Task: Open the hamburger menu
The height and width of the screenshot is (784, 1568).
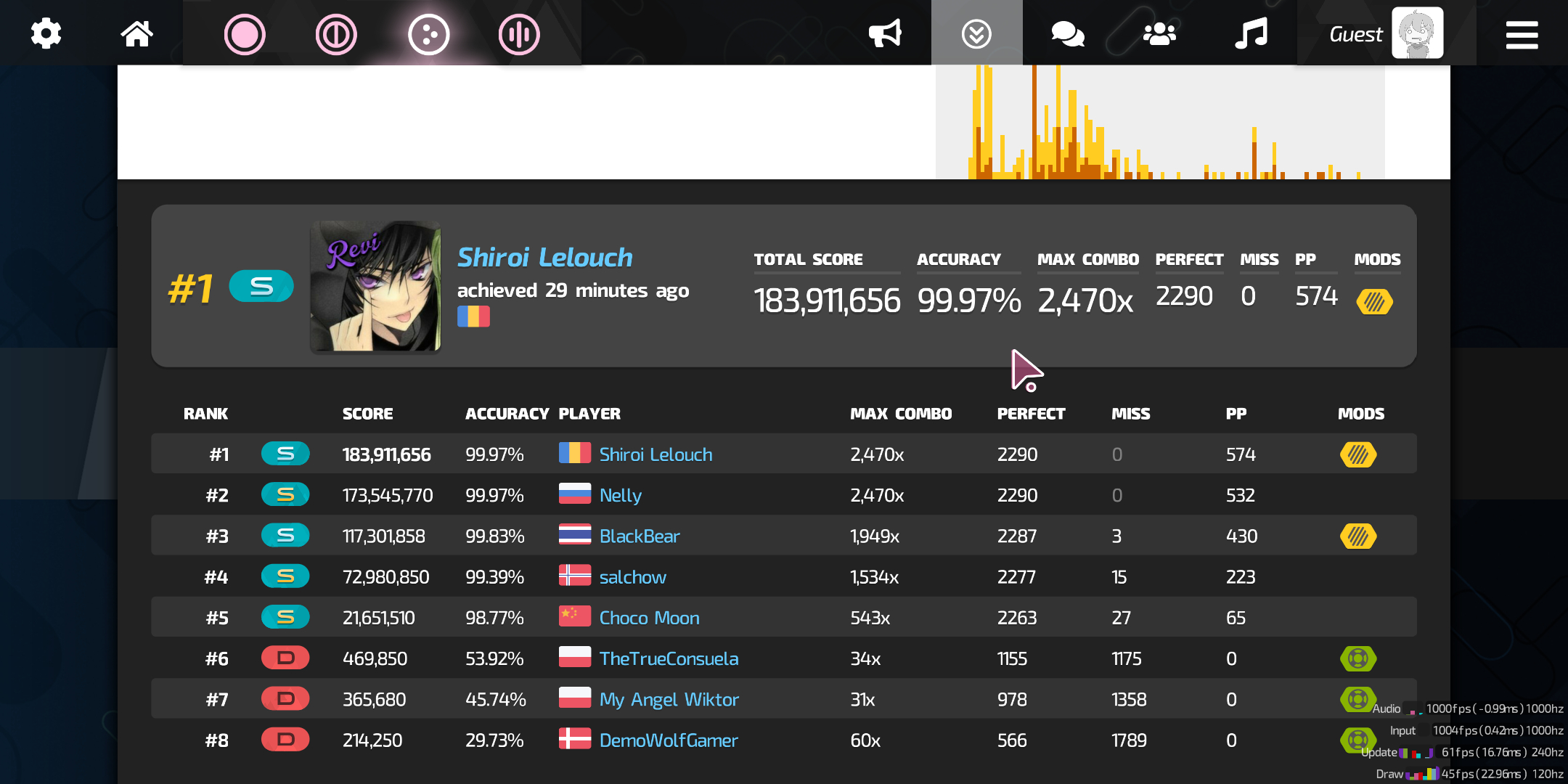Action: pyautogui.click(x=1522, y=34)
